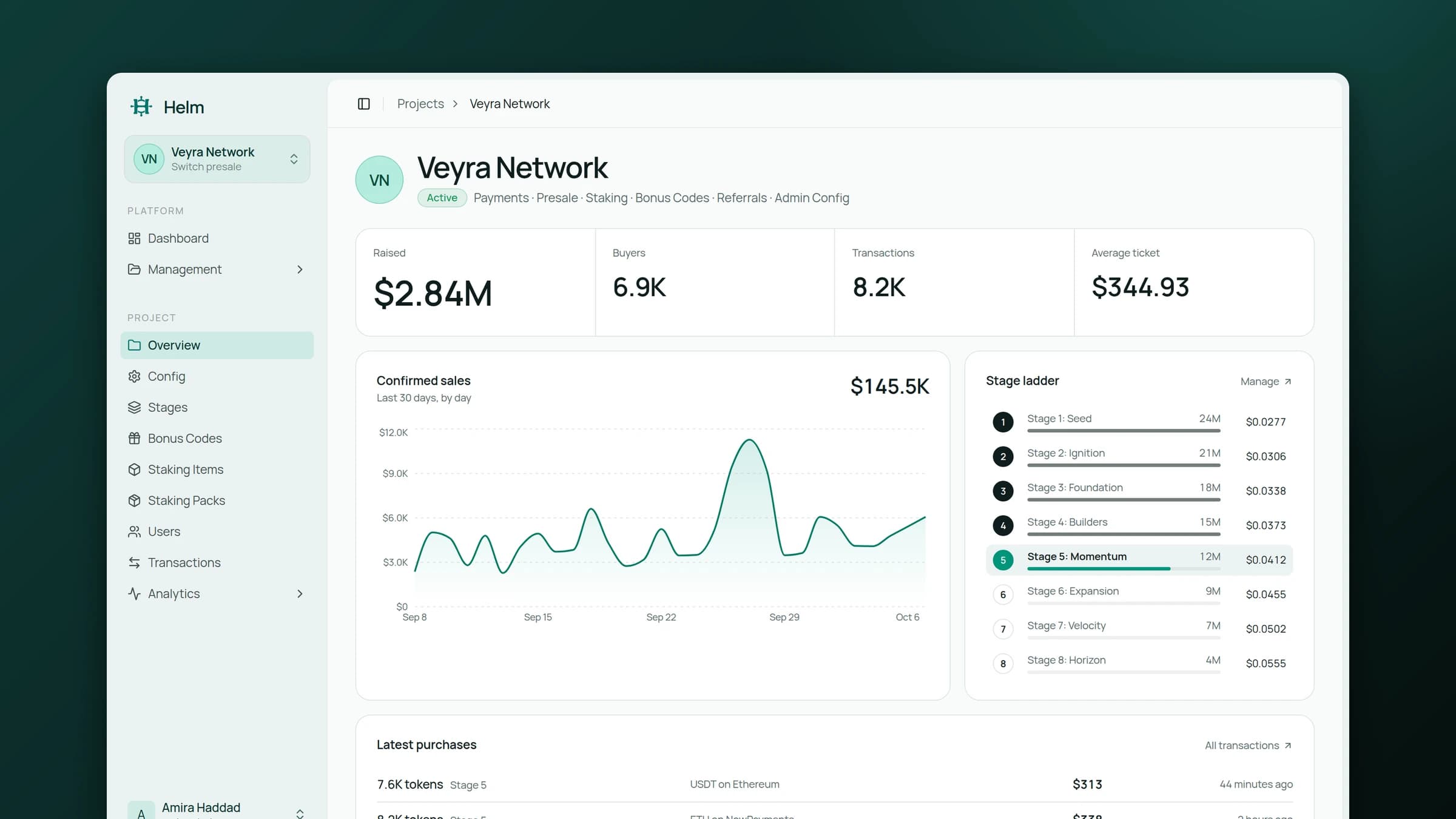The height and width of the screenshot is (819, 1456).
Task: Click the Overview folder icon
Action: [134, 345]
